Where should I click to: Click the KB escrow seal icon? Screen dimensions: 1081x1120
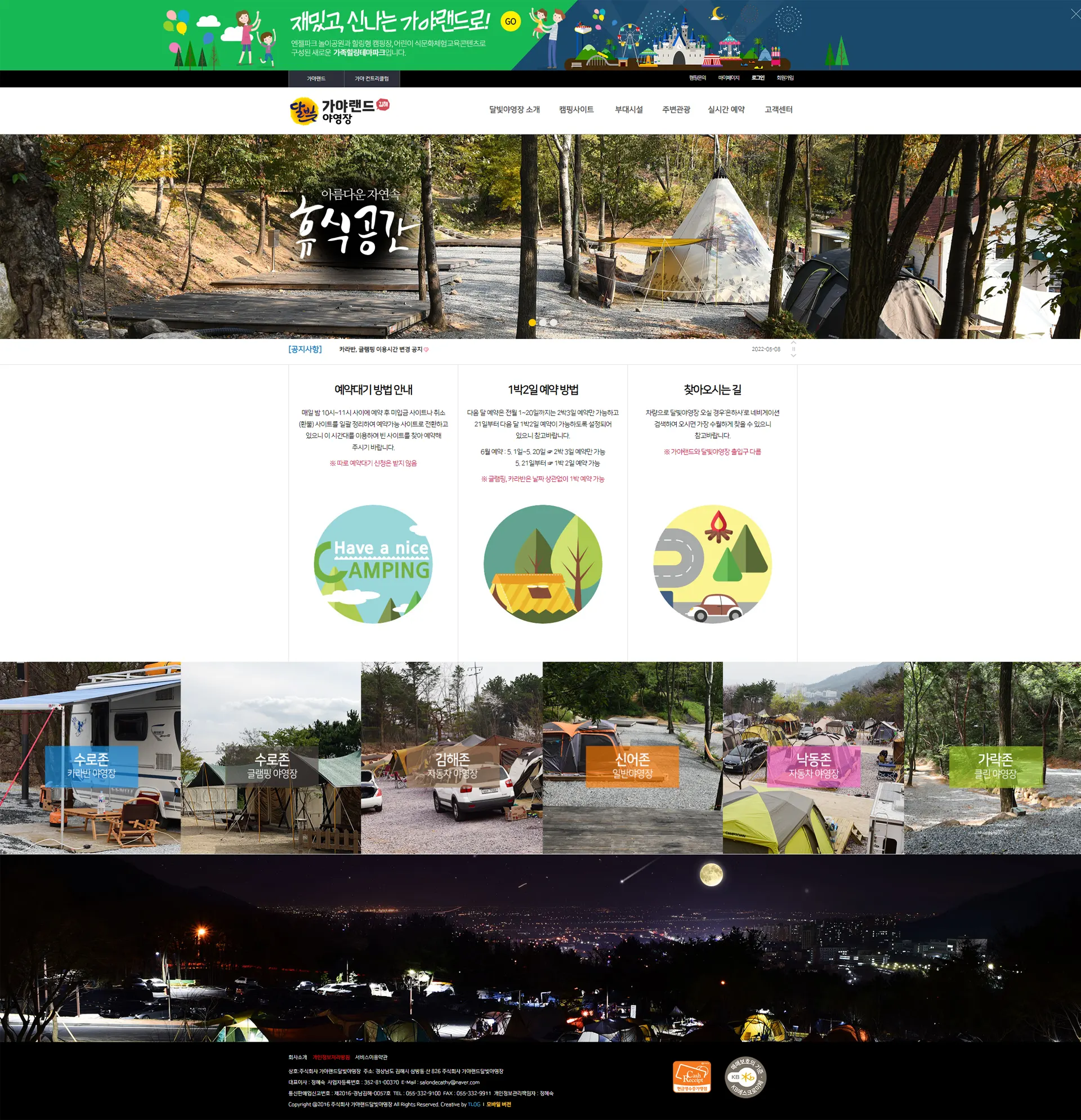[x=744, y=1077]
